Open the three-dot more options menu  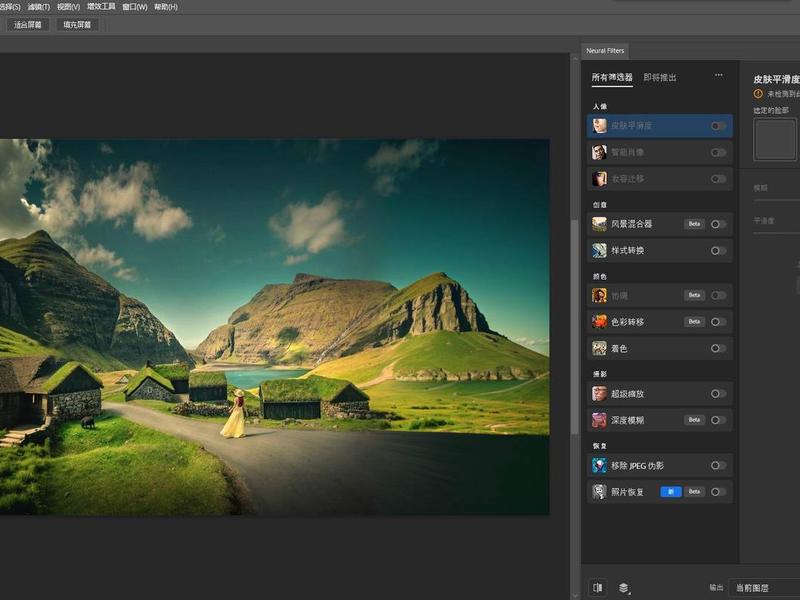click(718, 75)
